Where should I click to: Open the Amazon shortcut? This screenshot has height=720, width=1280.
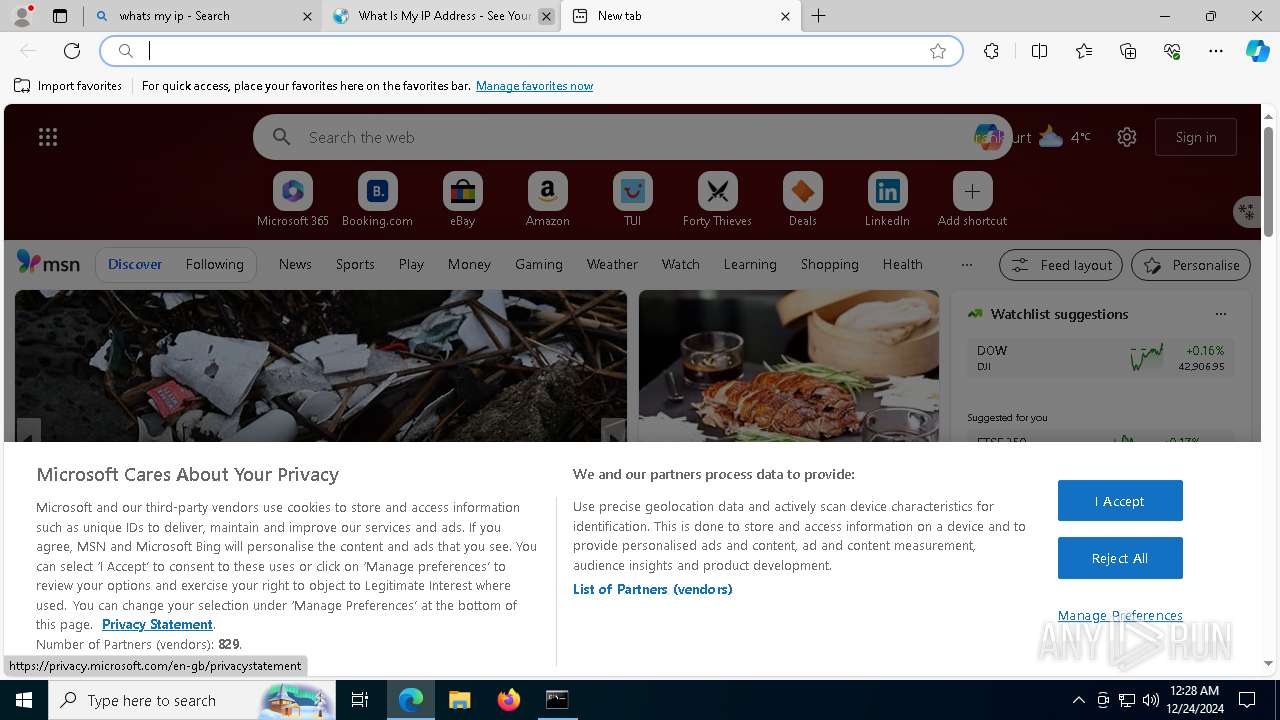tap(547, 199)
